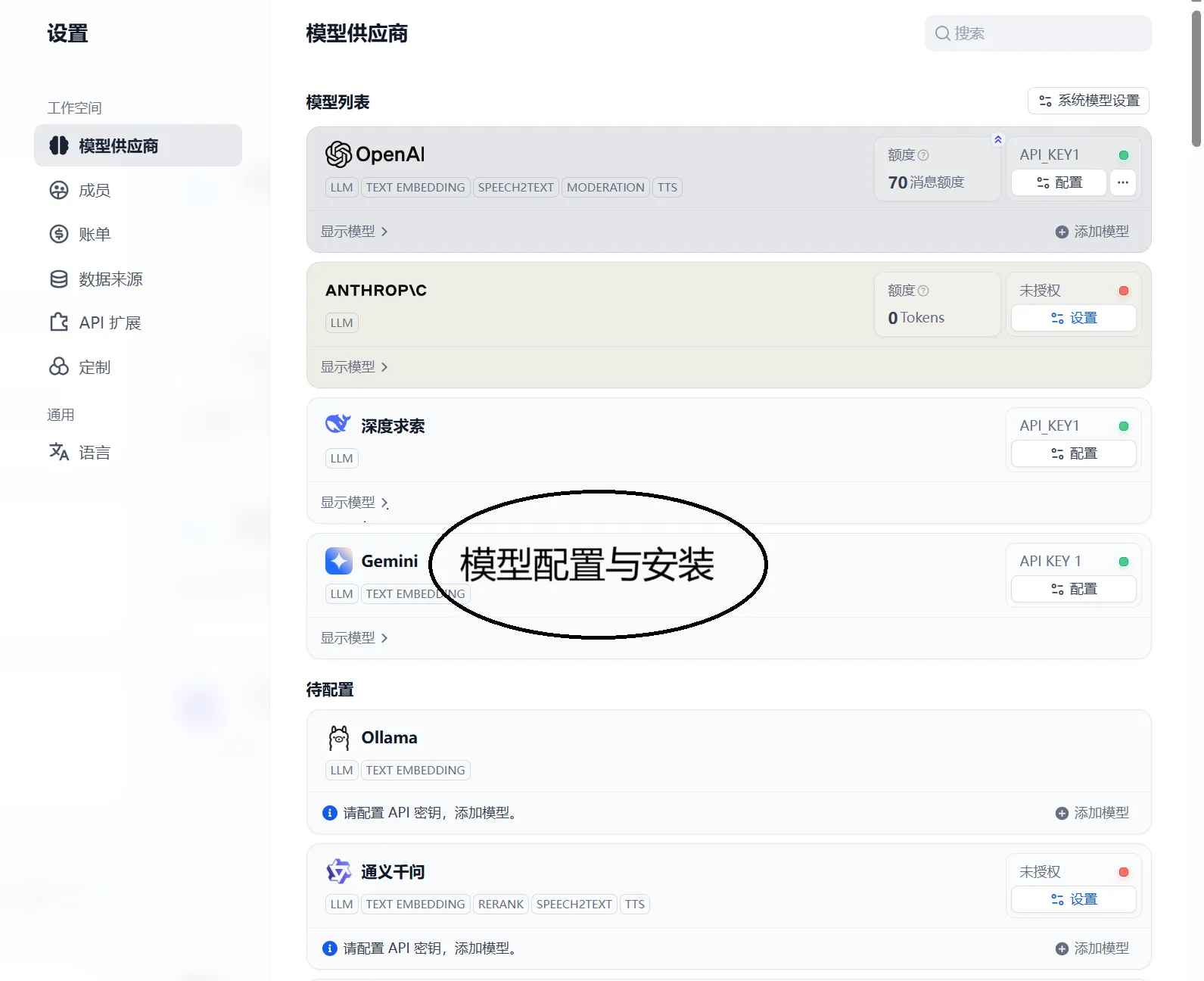Image resolution: width=1204 pixels, height=981 pixels.
Task: Expand 显示模型 under OpenAI
Action: [354, 232]
